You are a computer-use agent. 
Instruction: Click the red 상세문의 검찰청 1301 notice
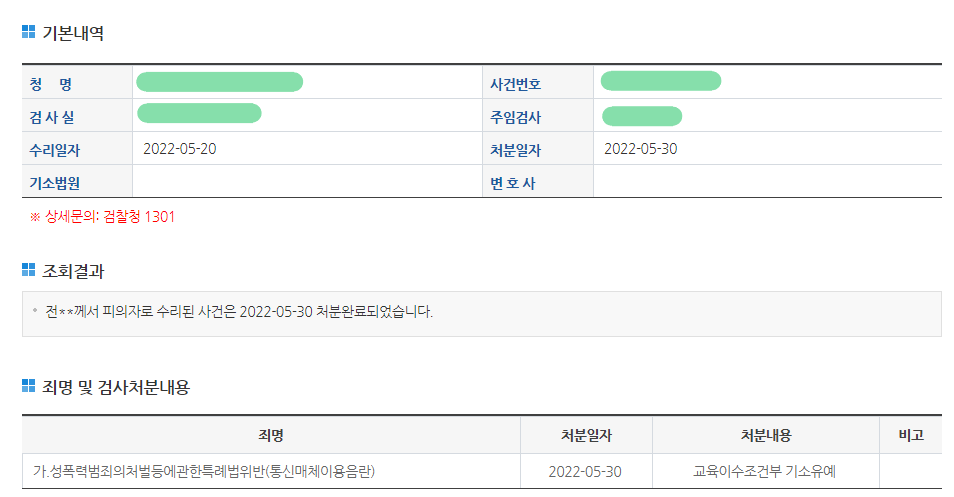click(x=102, y=216)
